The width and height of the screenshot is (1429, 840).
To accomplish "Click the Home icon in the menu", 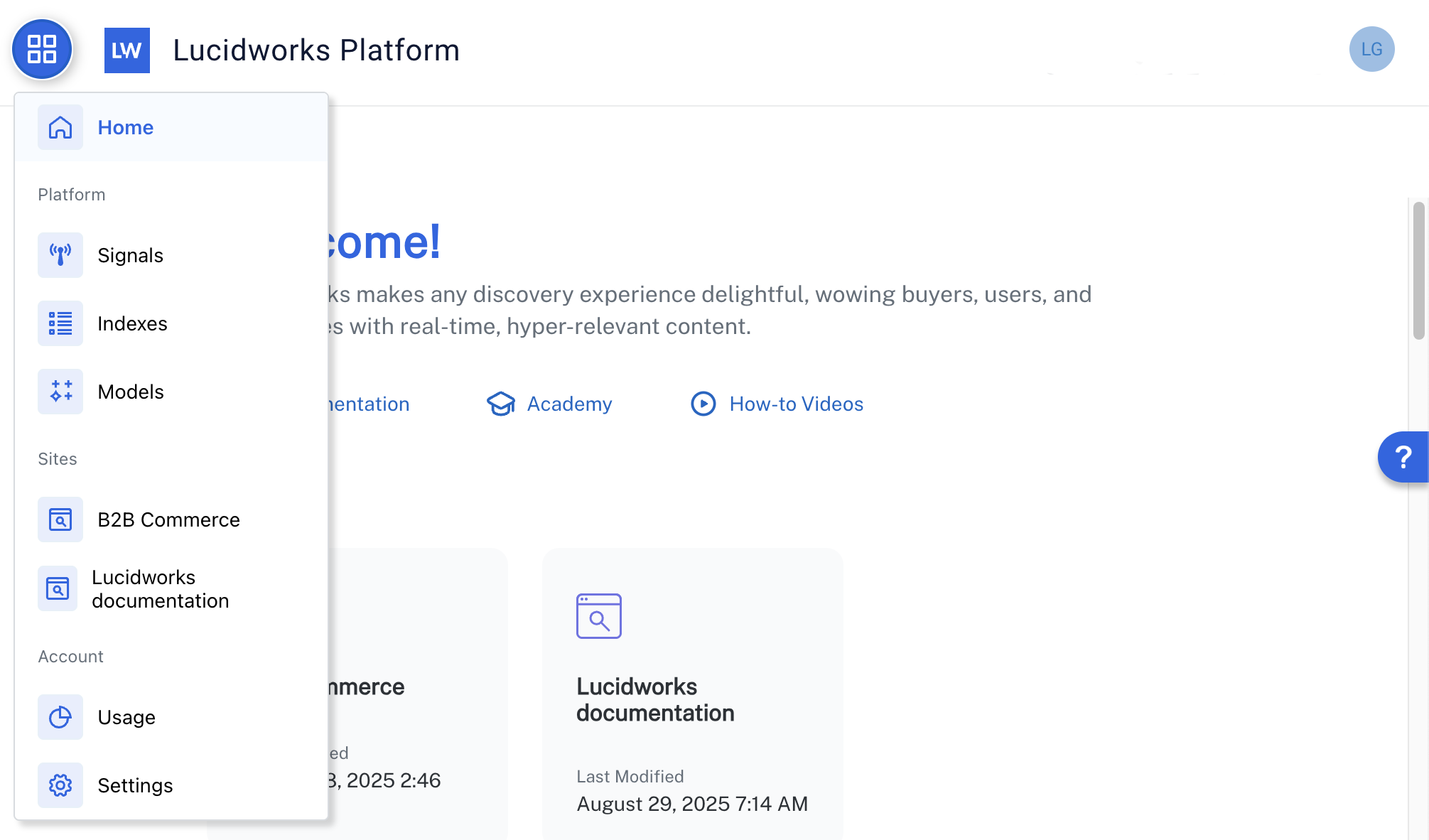I will pos(60,127).
